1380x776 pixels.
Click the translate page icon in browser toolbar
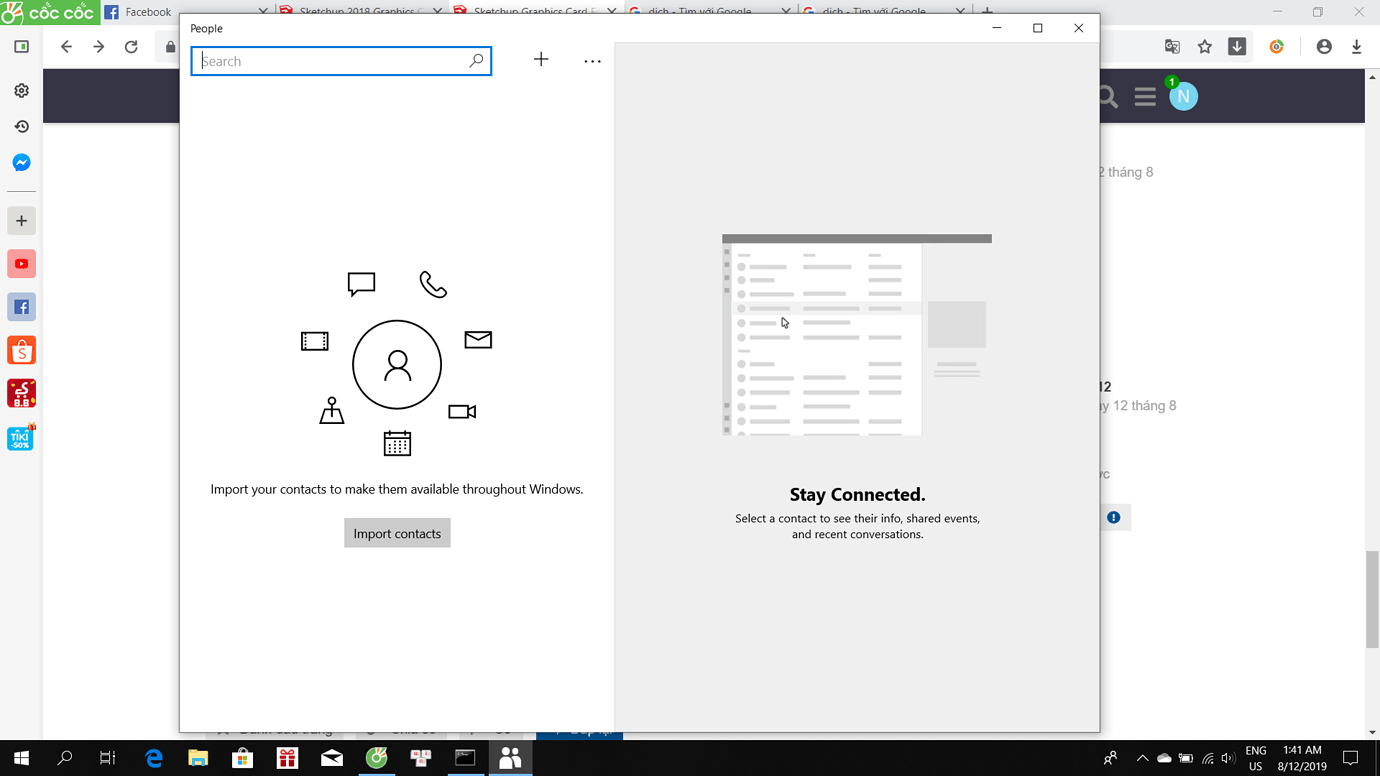[x=1172, y=47]
